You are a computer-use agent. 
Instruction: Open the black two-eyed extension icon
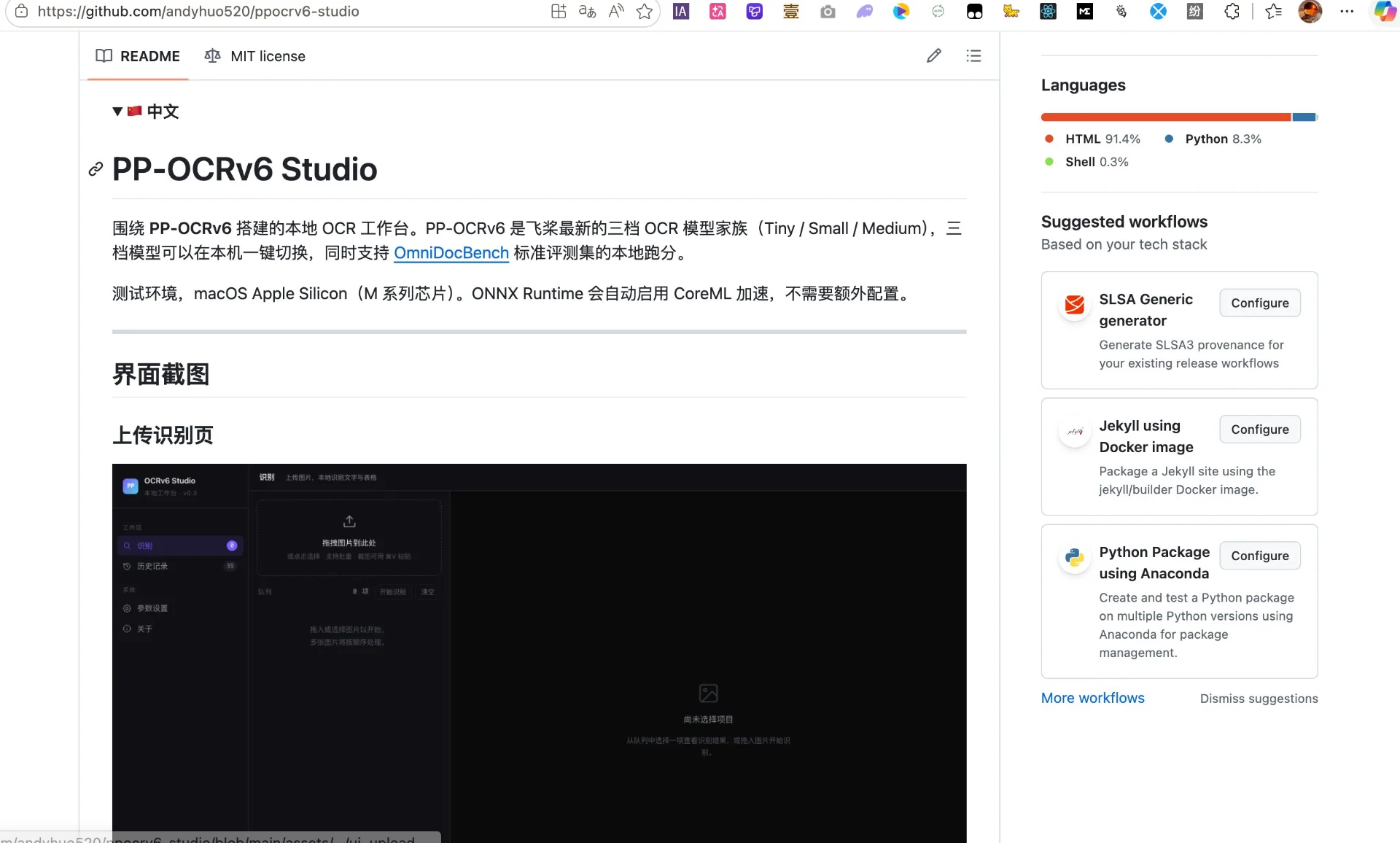(x=975, y=11)
